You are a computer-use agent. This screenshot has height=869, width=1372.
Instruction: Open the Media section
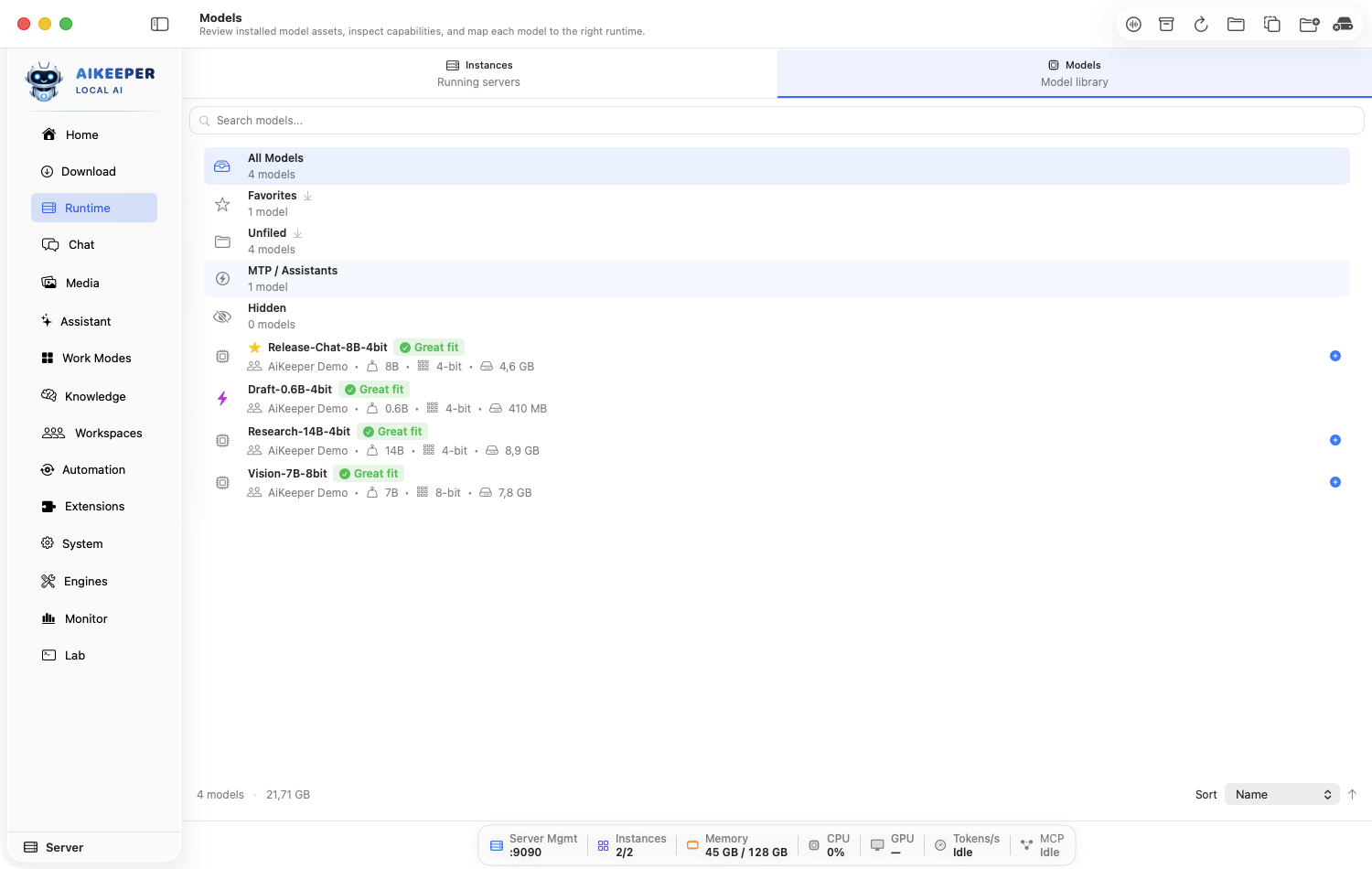click(94, 283)
